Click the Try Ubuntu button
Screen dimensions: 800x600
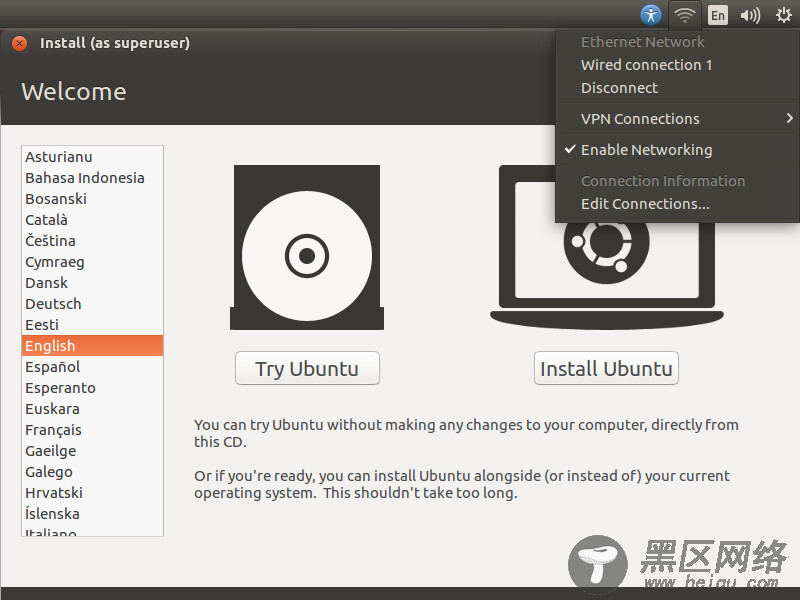coord(307,368)
